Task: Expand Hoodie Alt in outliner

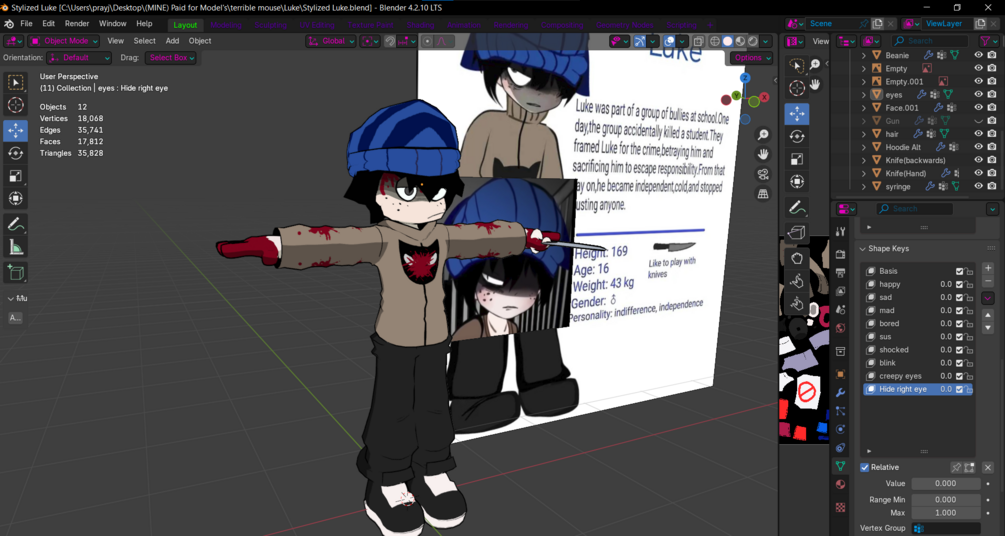Action: point(863,147)
